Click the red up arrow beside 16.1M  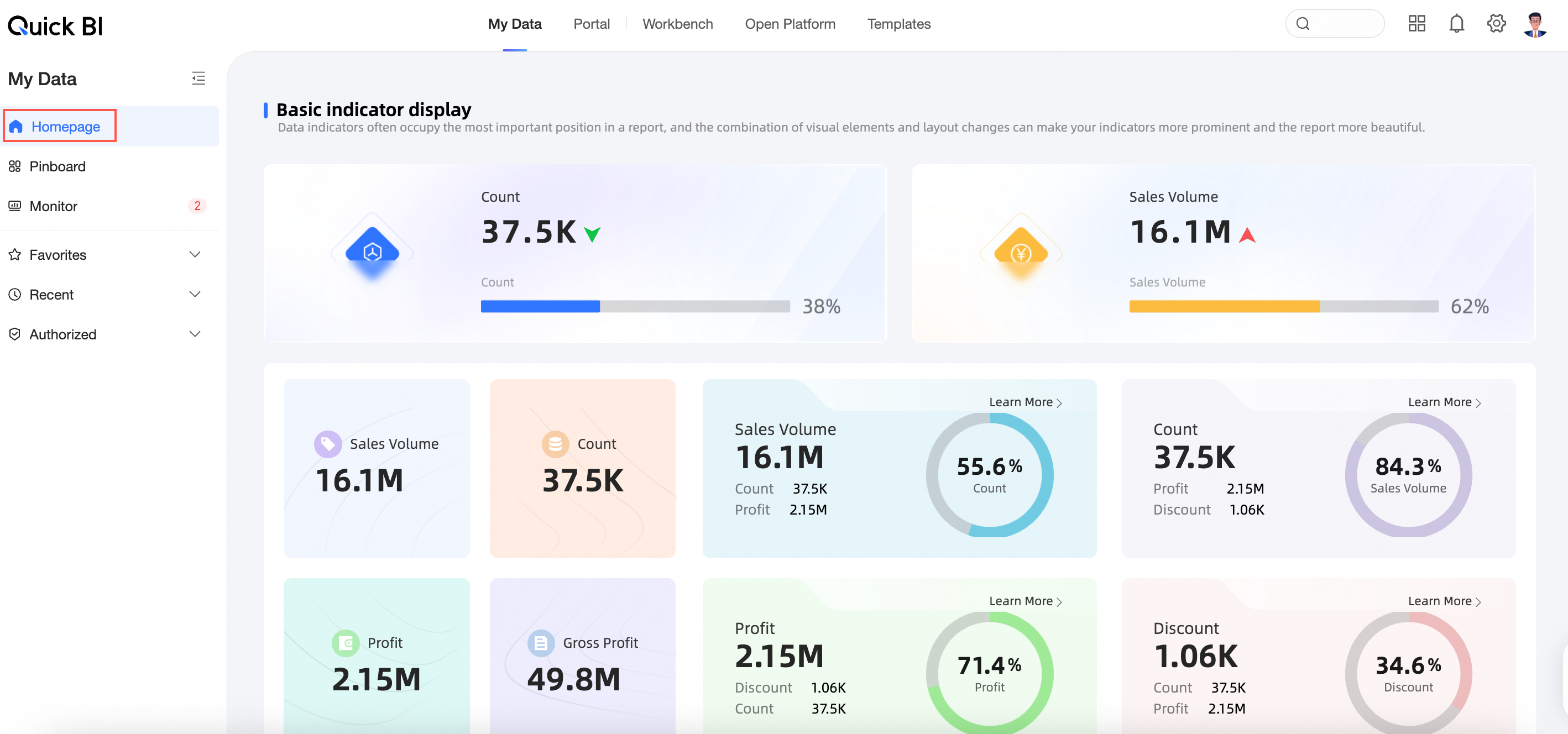coord(1247,234)
